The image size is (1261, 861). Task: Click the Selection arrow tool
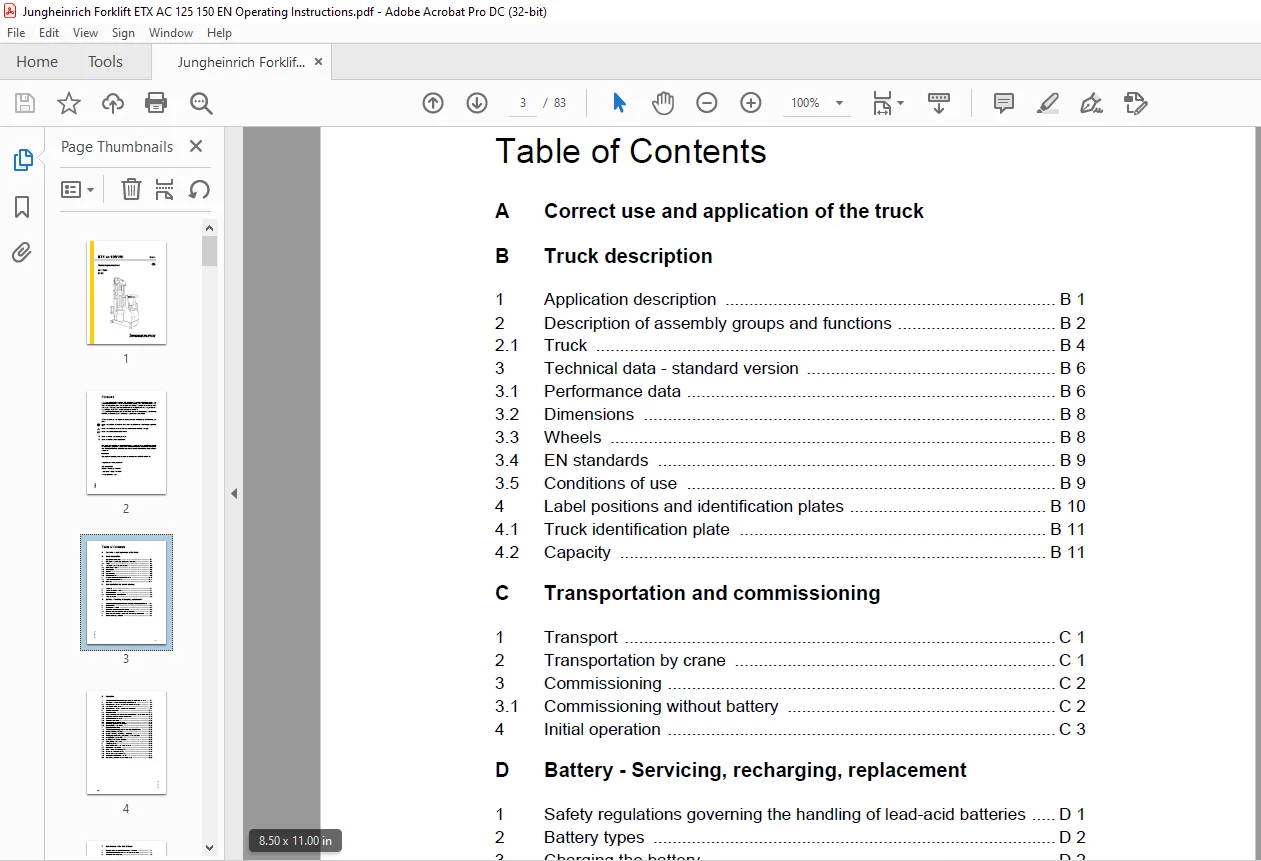pos(619,103)
